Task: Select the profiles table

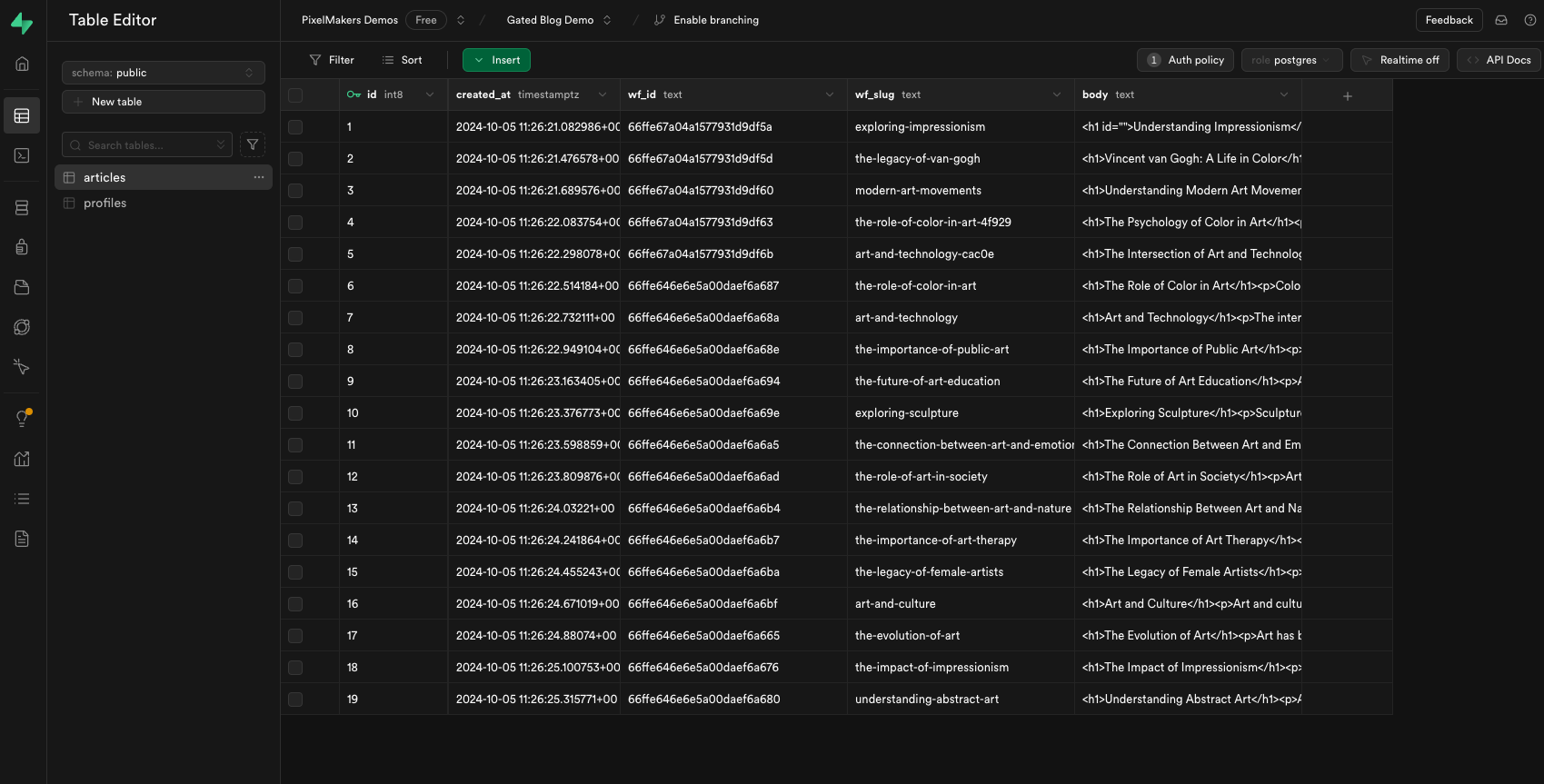Action: pyautogui.click(x=164, y=203)
